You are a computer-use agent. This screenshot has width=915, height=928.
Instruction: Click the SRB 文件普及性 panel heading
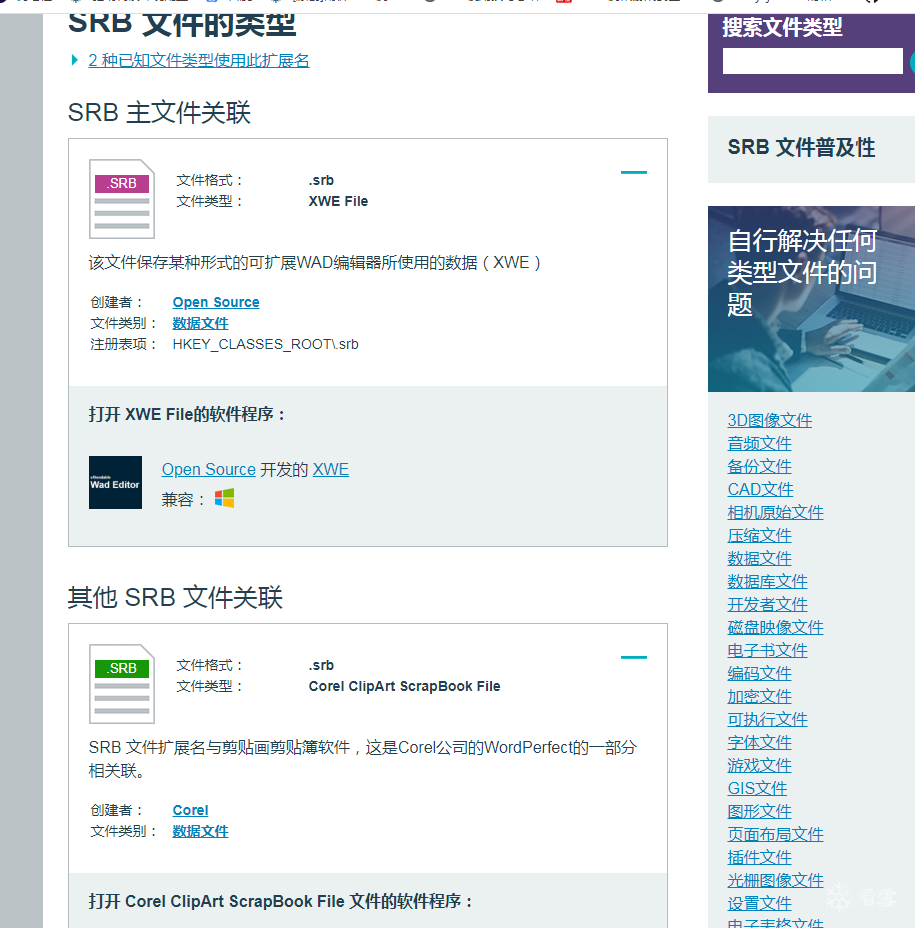[x=801, y=147]
